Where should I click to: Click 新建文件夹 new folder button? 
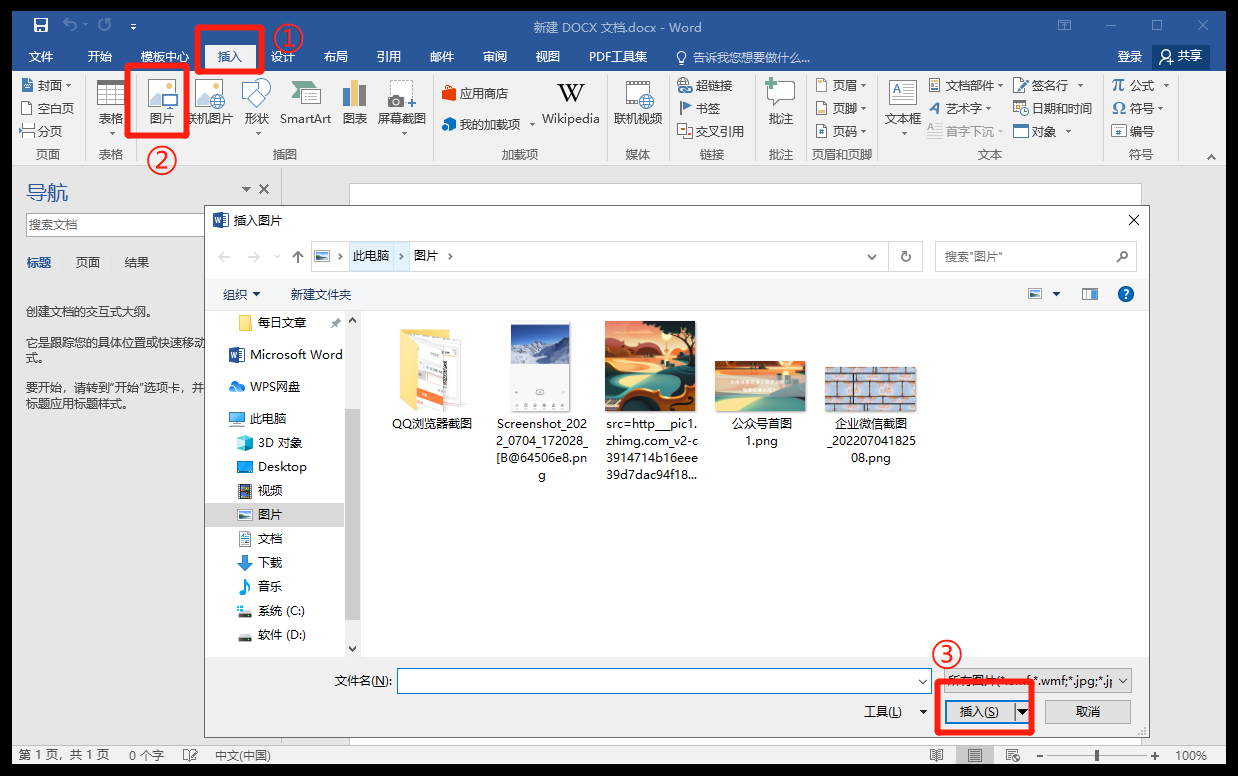321,294
